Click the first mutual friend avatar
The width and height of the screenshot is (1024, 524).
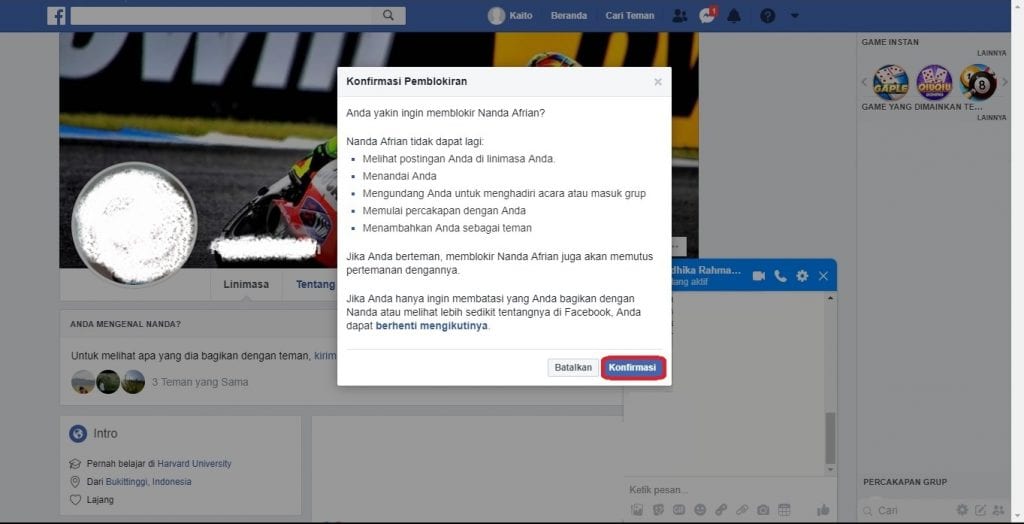[83, 382]
